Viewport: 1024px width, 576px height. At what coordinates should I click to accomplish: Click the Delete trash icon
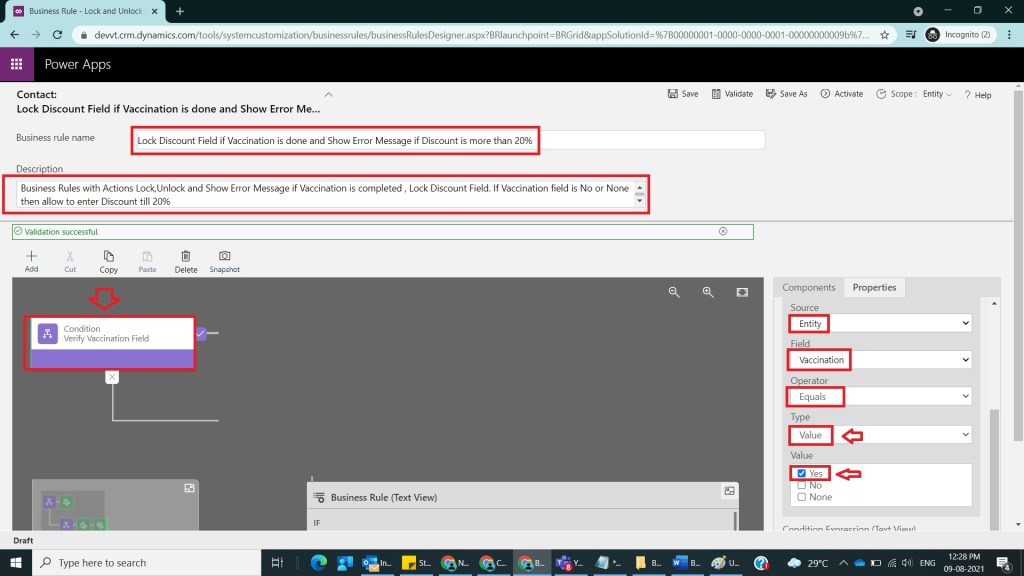tap(186, 257)
